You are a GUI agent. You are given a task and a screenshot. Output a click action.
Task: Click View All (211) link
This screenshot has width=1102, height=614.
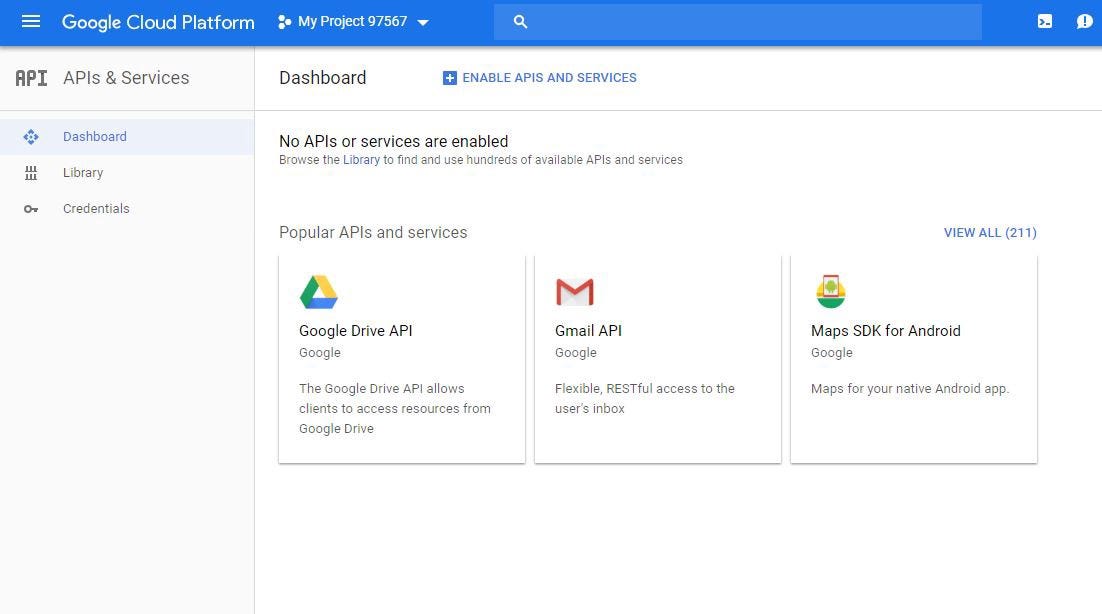pos(990,233)
